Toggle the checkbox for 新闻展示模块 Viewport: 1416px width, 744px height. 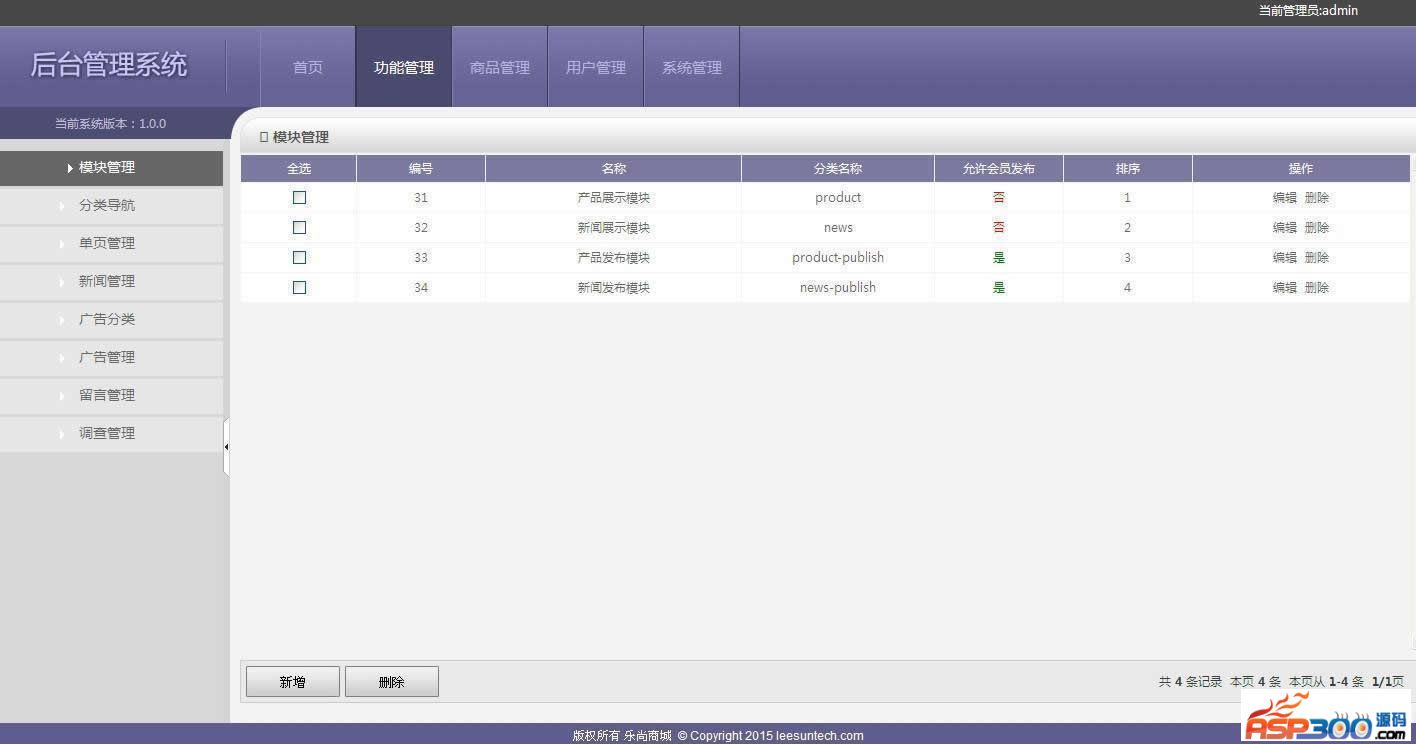[x=299, y=228]
